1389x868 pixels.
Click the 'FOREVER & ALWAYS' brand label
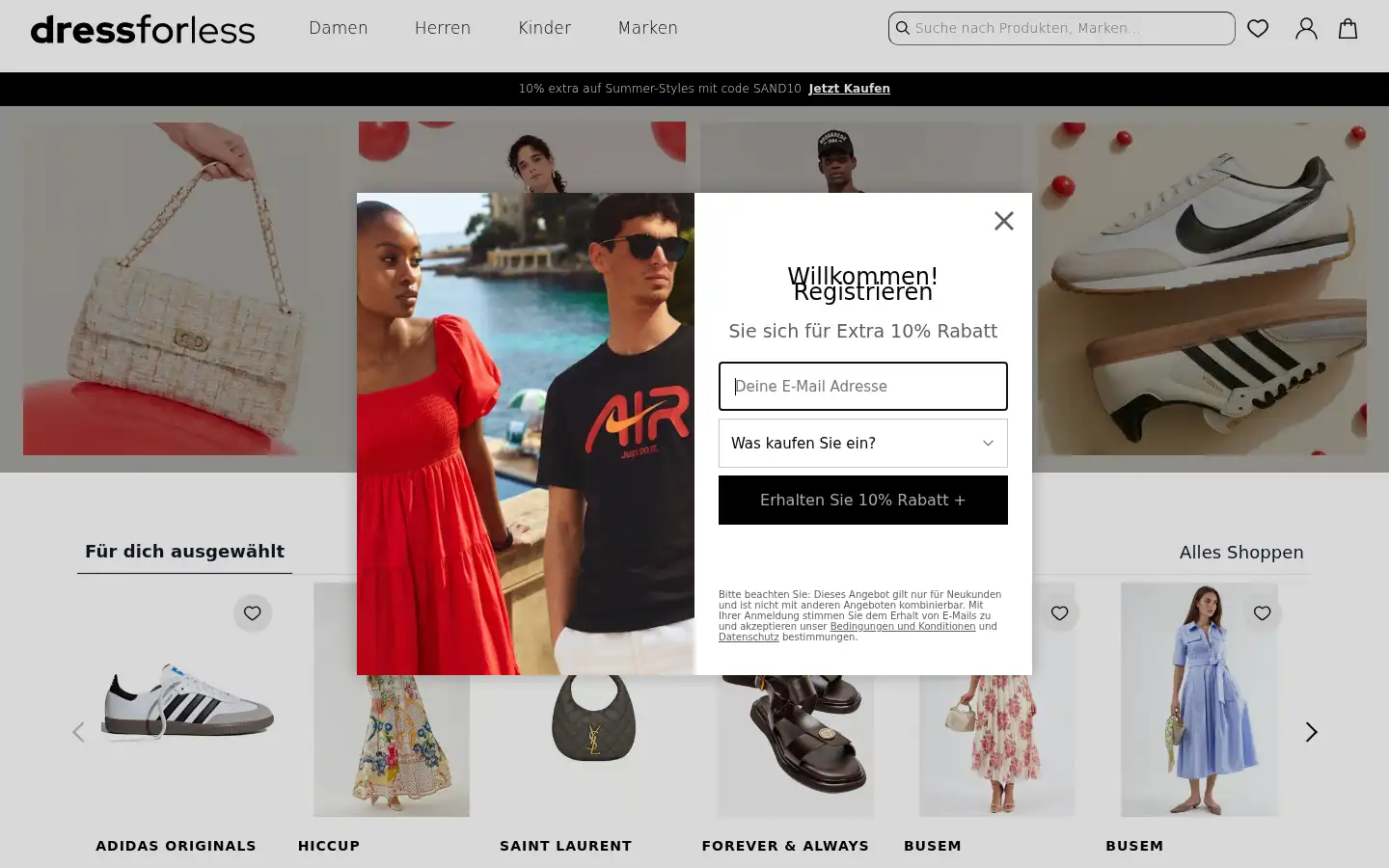click(x=785, y=846)
